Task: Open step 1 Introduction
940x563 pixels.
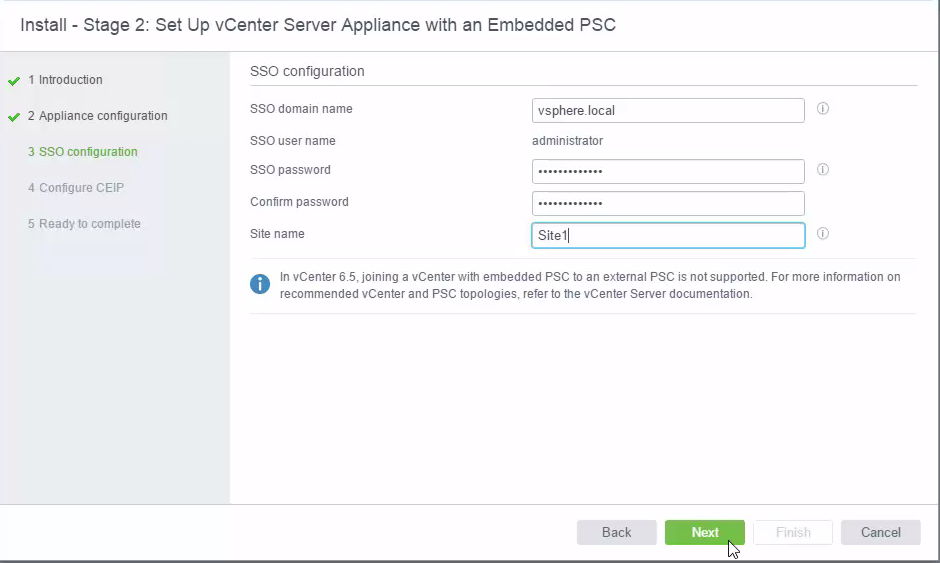Action: tap(65, 80)
